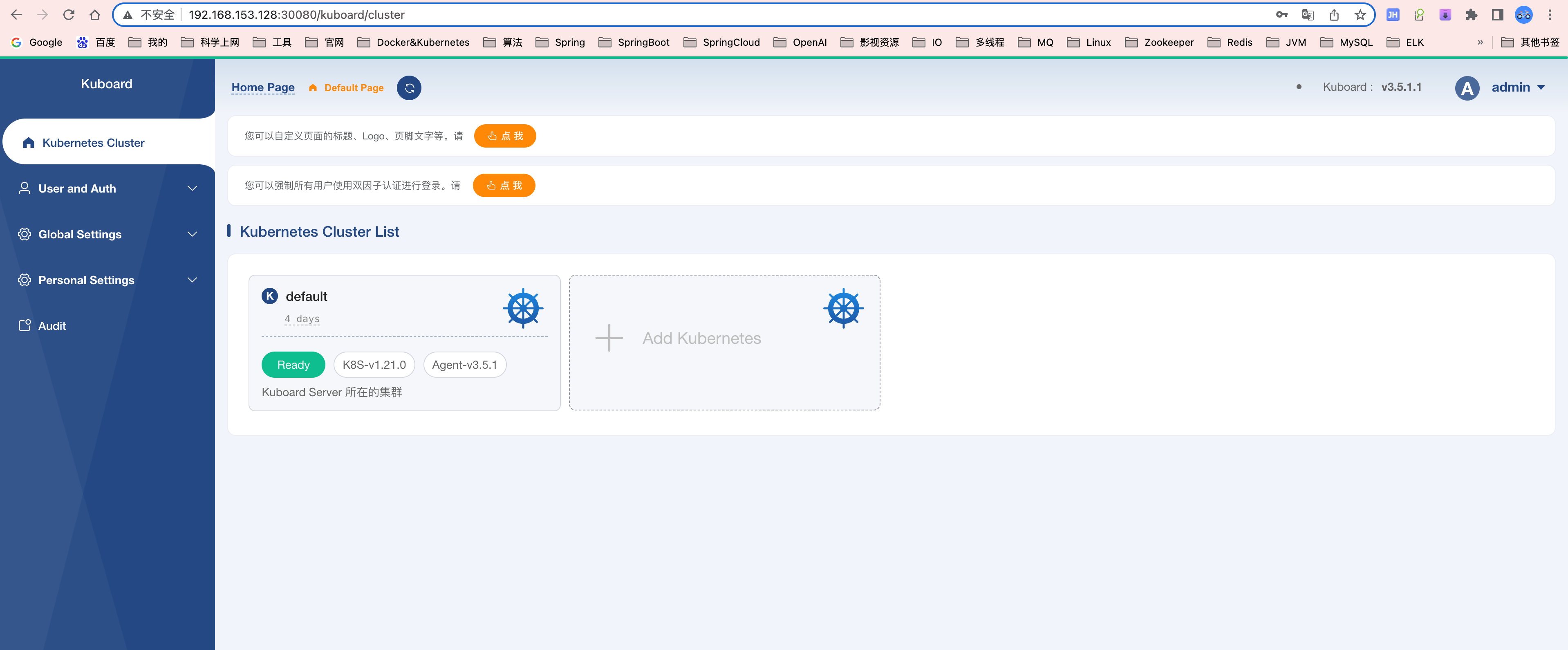
Task: Toggle the browser side panel icon
Action: [x=1497, y=15]
